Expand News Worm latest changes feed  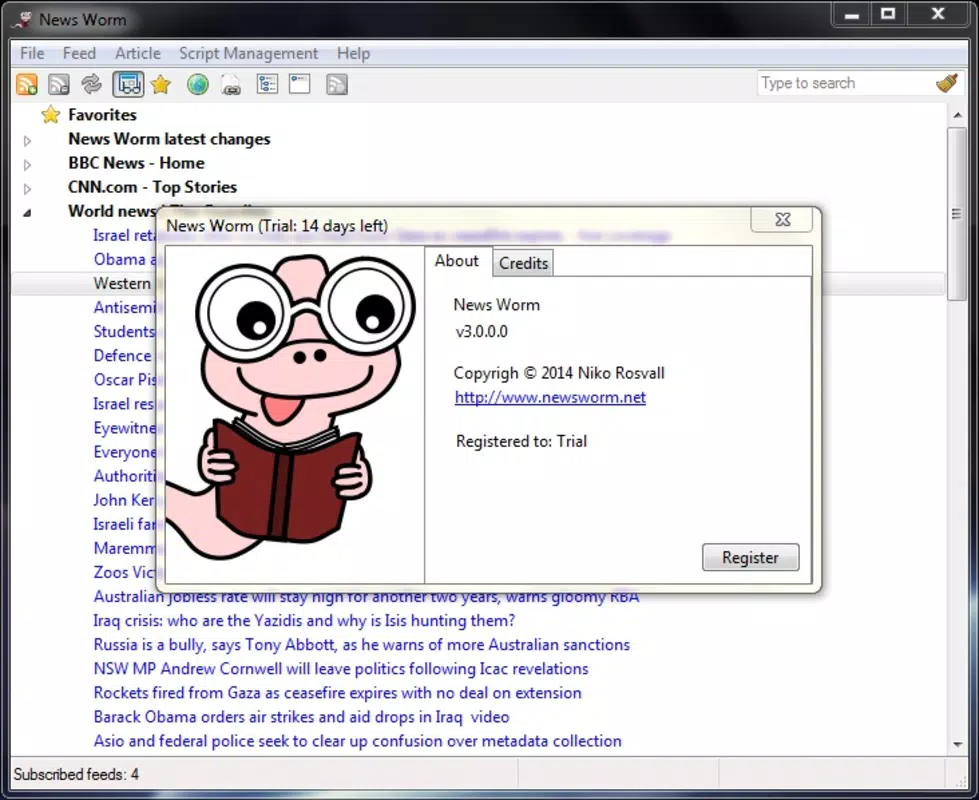click(27, 141)
